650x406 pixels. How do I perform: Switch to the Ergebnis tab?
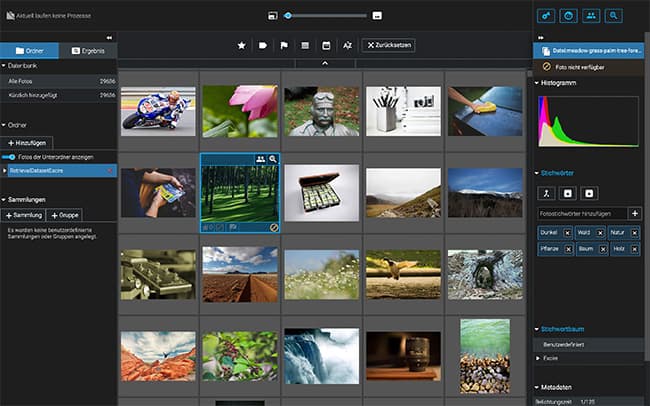(88, 51)
